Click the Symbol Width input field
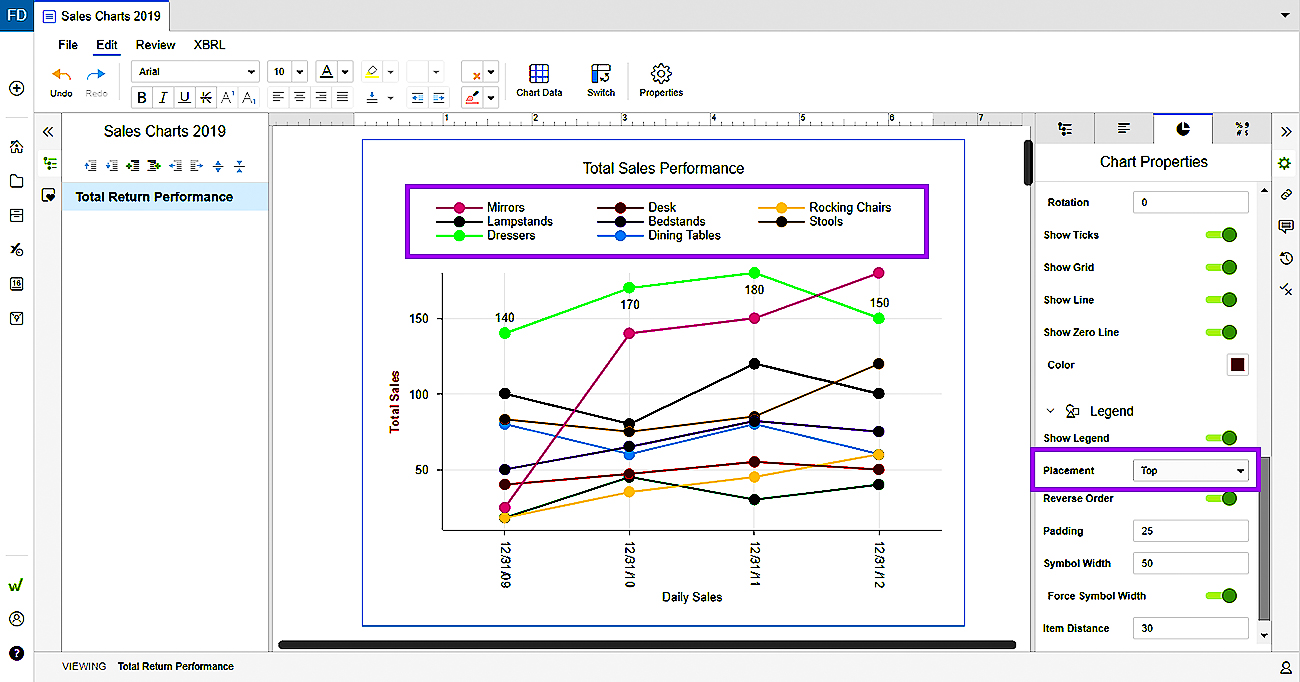 pos(1190,563)
